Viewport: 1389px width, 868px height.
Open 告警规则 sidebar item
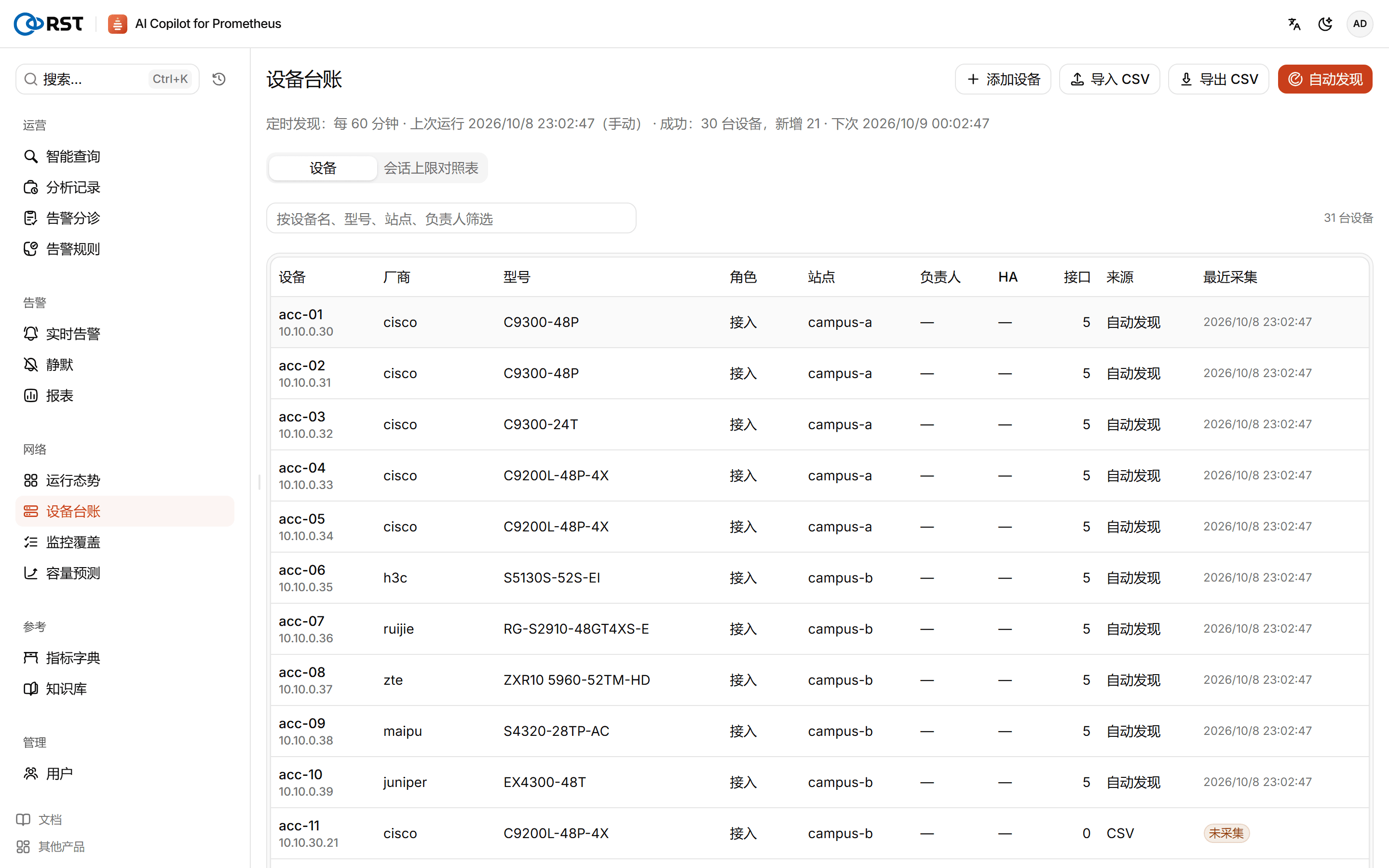(125, 249)
